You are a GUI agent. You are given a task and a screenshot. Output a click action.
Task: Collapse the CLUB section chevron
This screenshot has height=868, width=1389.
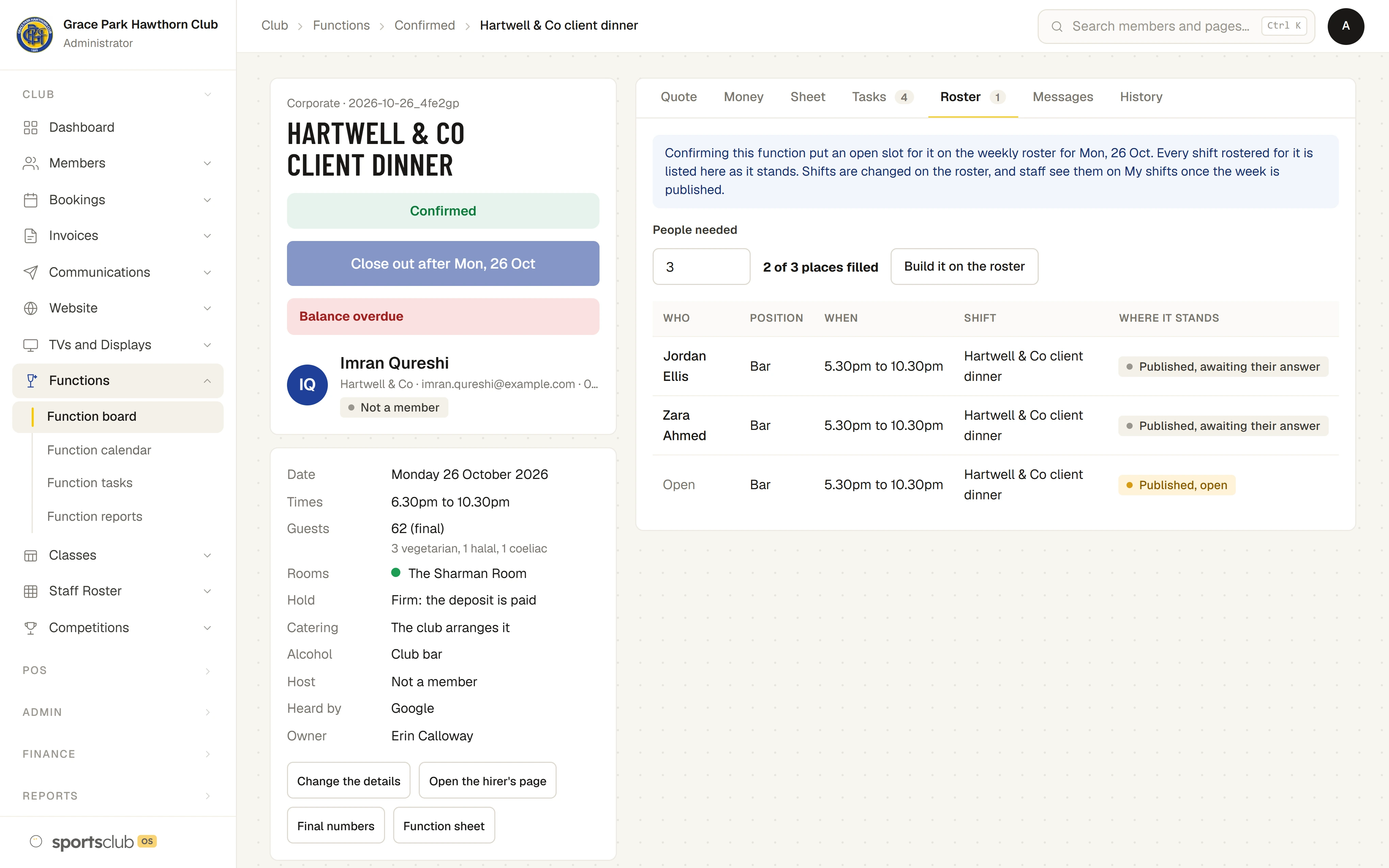(x=208, y=94)
